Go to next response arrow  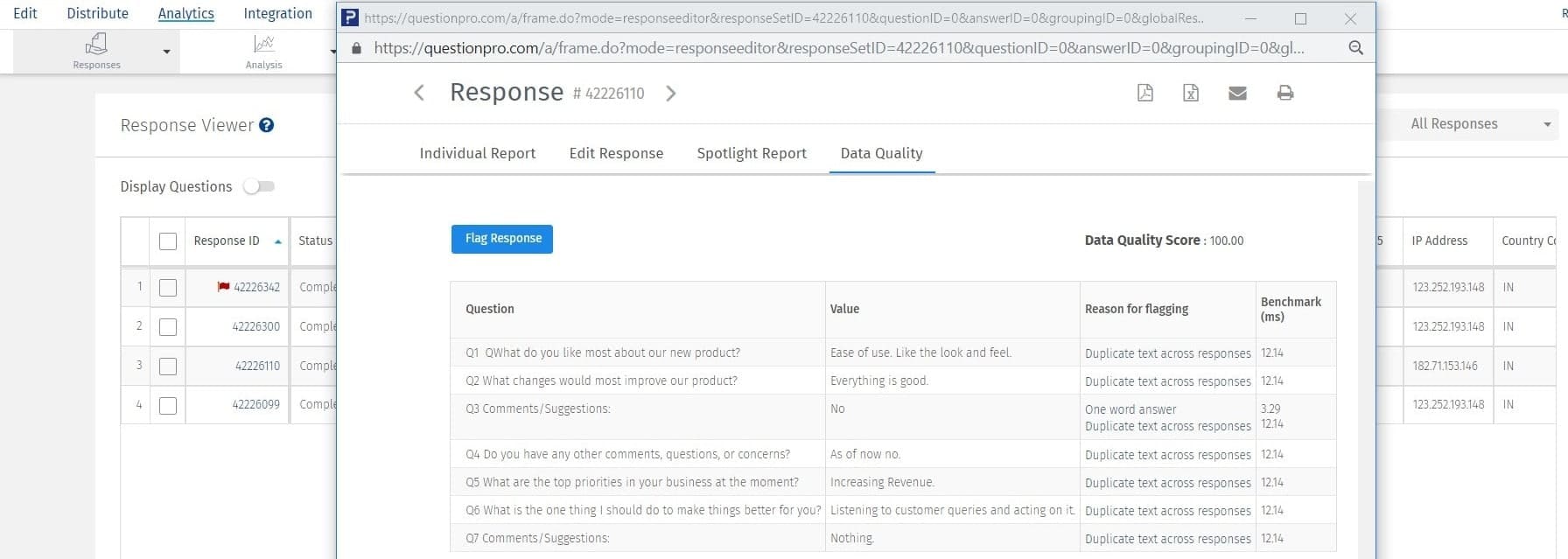(671, 93)
